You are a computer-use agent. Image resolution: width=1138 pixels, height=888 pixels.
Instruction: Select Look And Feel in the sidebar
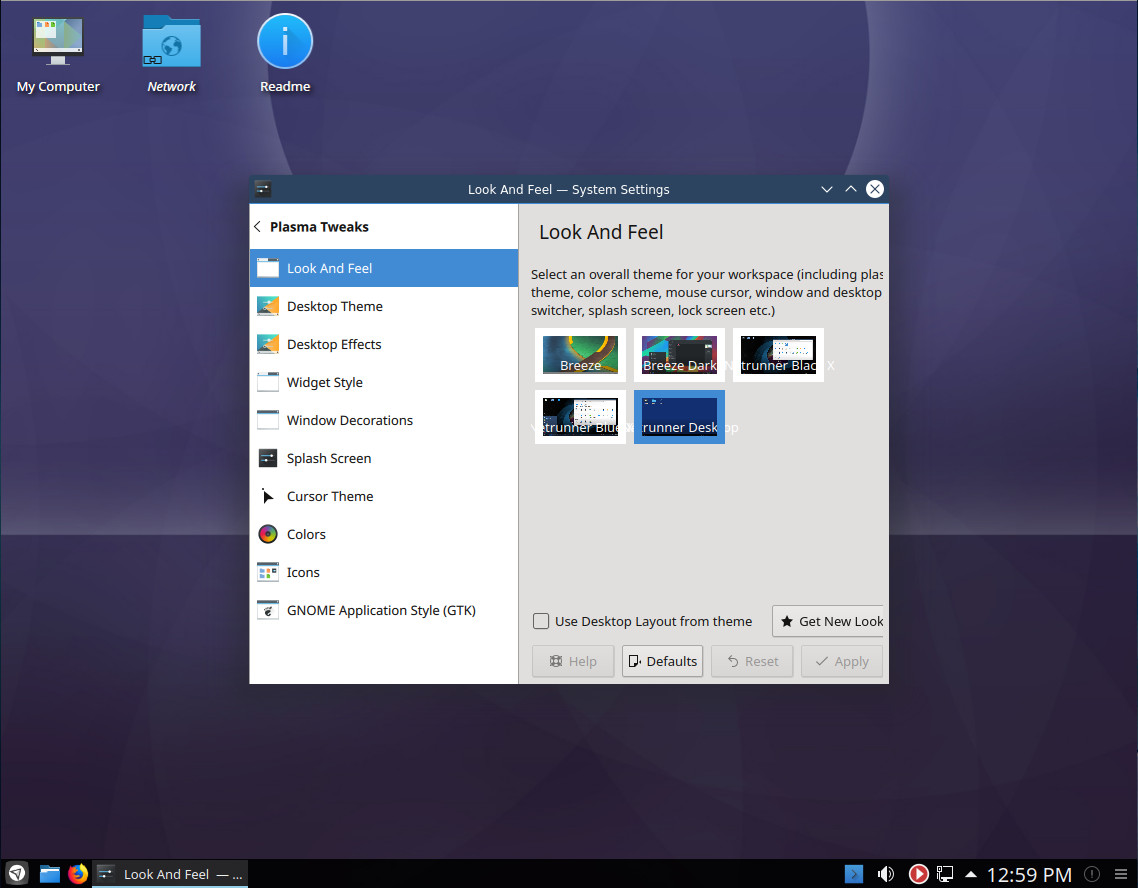(383, 268)
